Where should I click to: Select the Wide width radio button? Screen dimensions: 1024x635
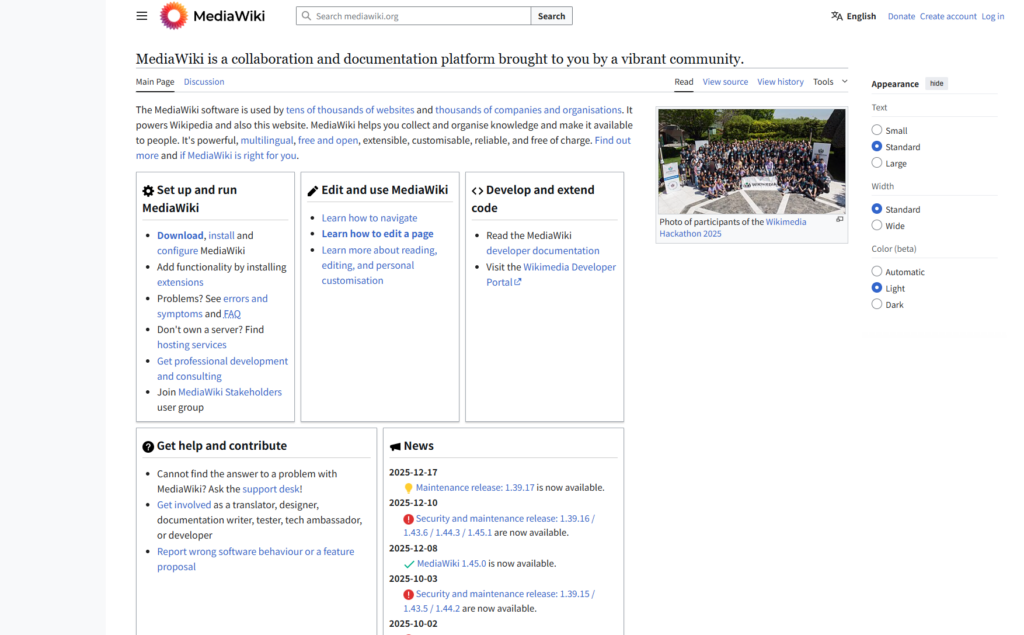click(x=877, y=226)
